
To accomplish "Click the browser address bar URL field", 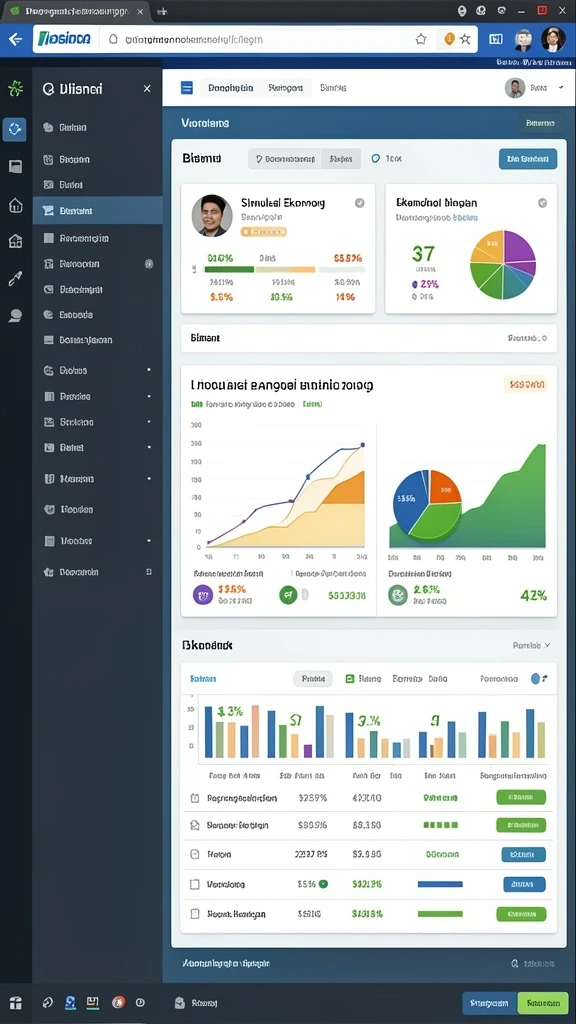I will [261, 39].
